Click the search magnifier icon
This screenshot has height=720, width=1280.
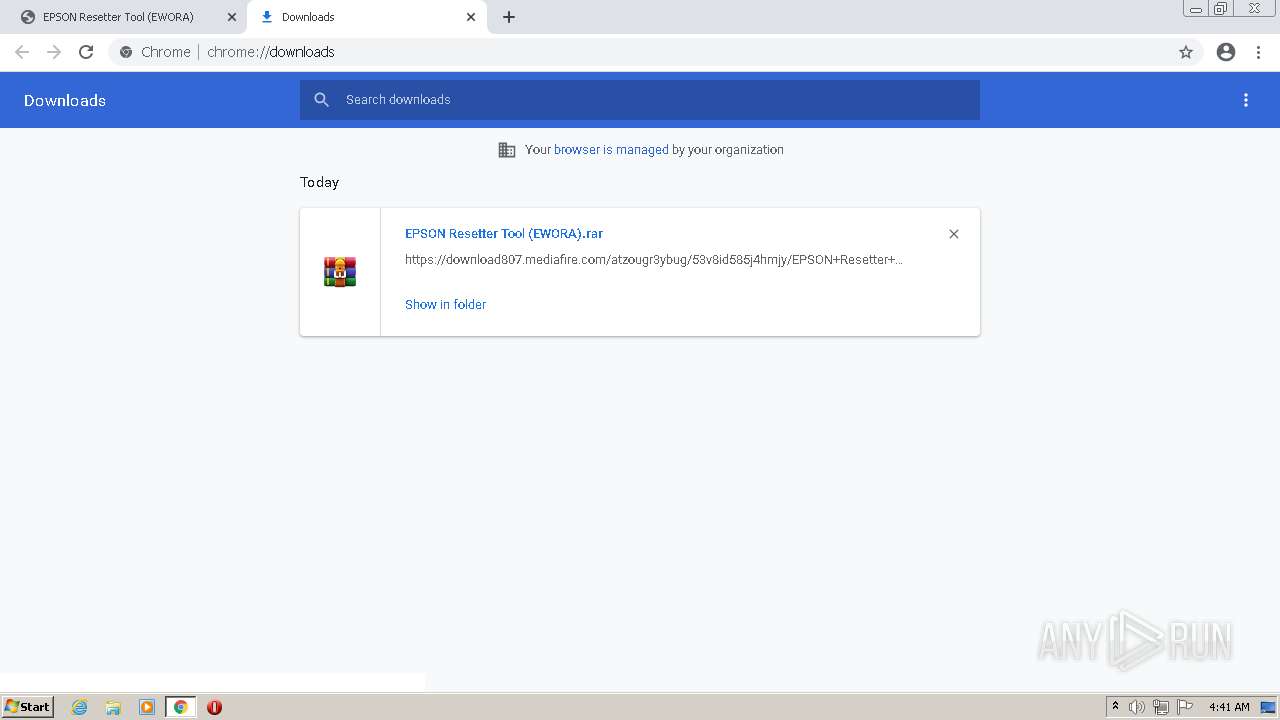click(321, 100)
